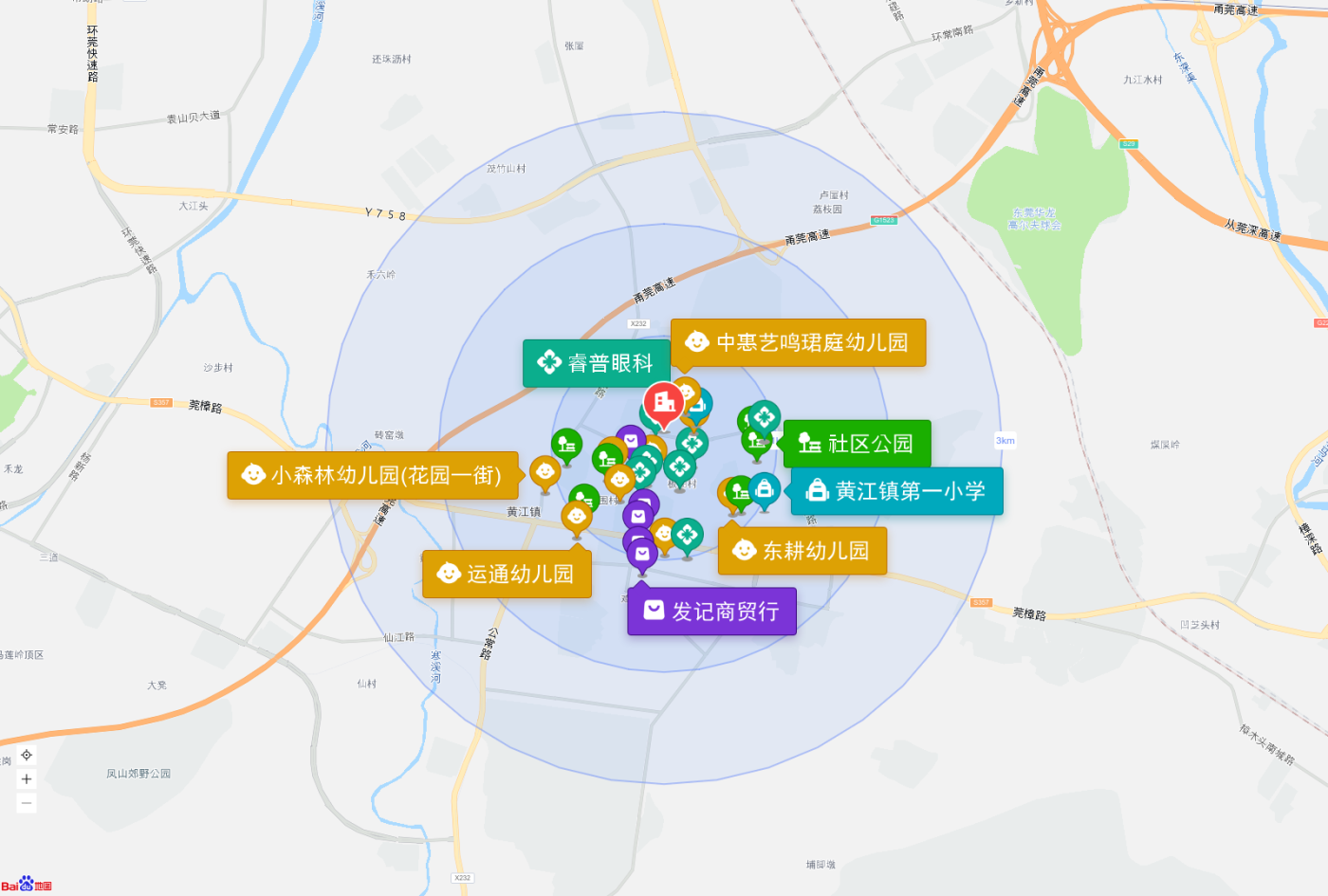Select the 黄江镇第一小学 school label
The height and width of the screenshot is (896, 1328).
coord(896,491)
